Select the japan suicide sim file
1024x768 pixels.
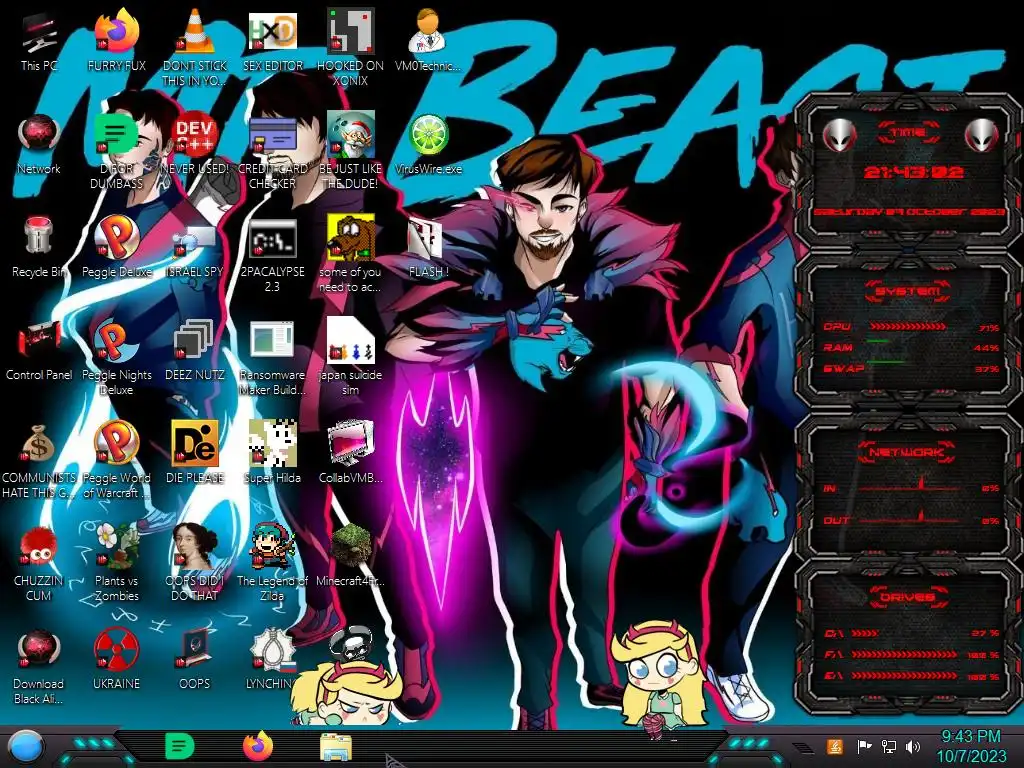coord(351,358)
